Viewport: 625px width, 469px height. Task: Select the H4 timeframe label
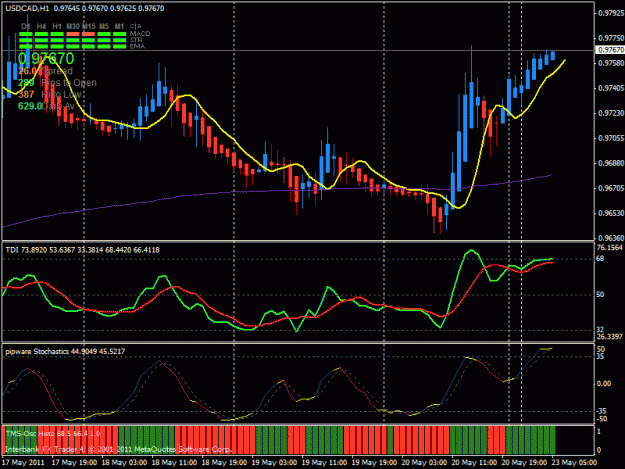pyautogui.click(x=41, y=26)
